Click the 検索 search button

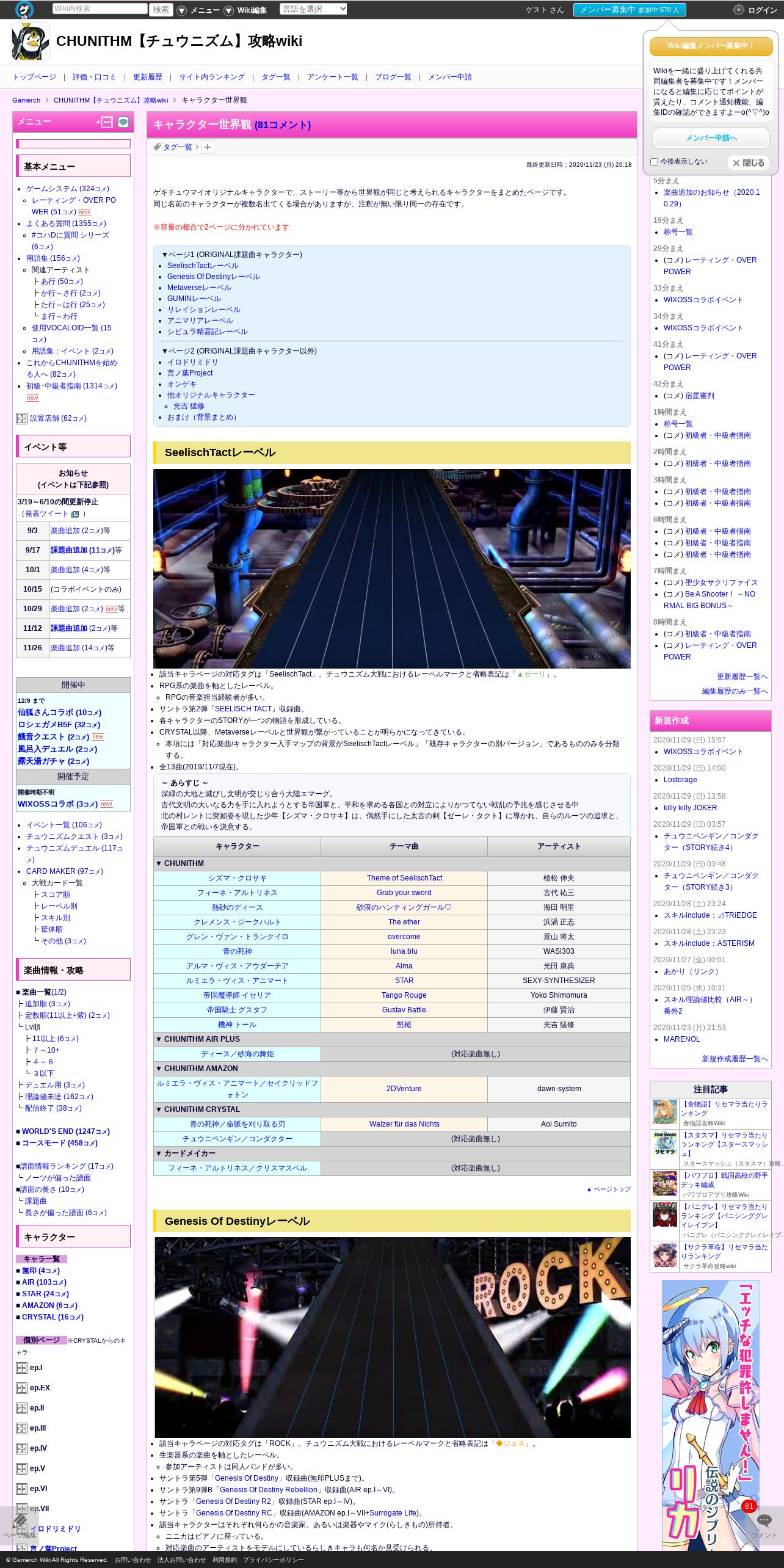tap(161, 10)
